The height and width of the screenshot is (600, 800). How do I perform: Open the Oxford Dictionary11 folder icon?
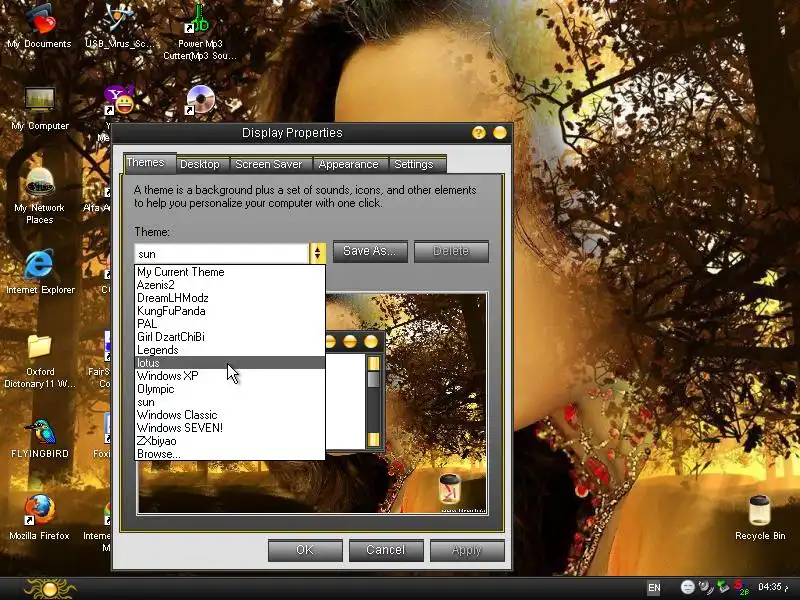click(40, 361)
